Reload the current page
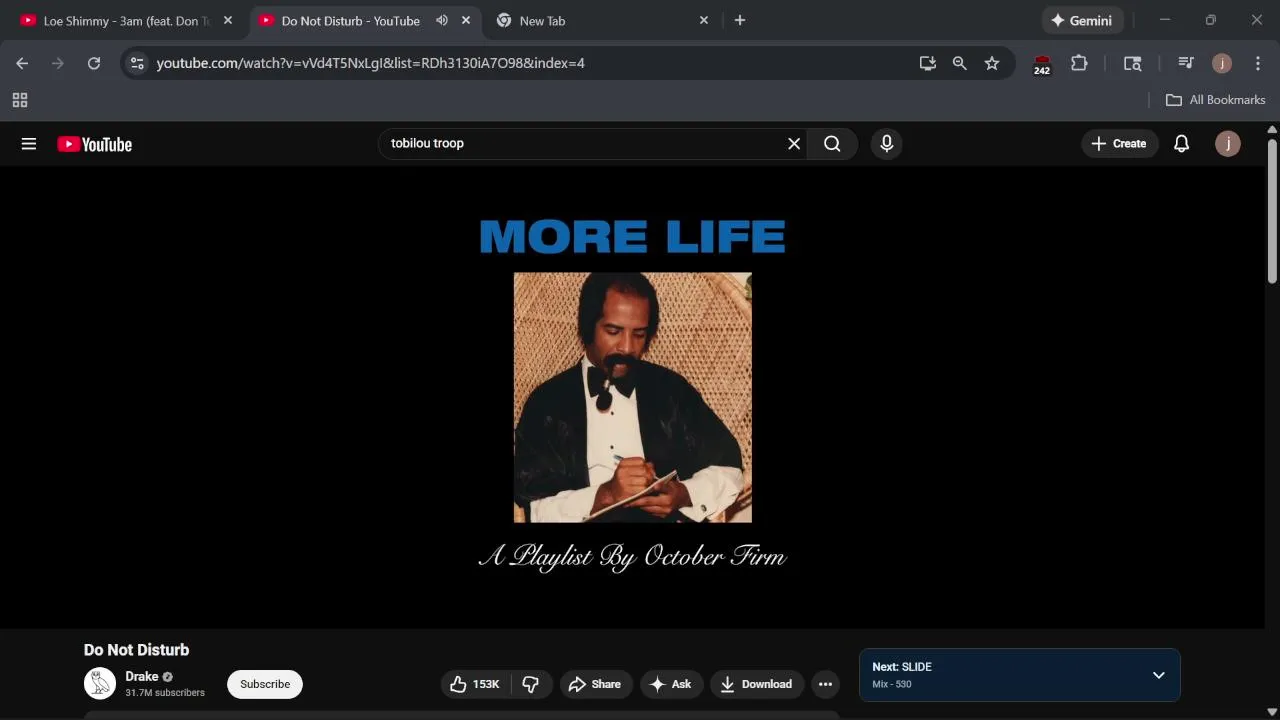1280x720 pixels. point(94,63)
